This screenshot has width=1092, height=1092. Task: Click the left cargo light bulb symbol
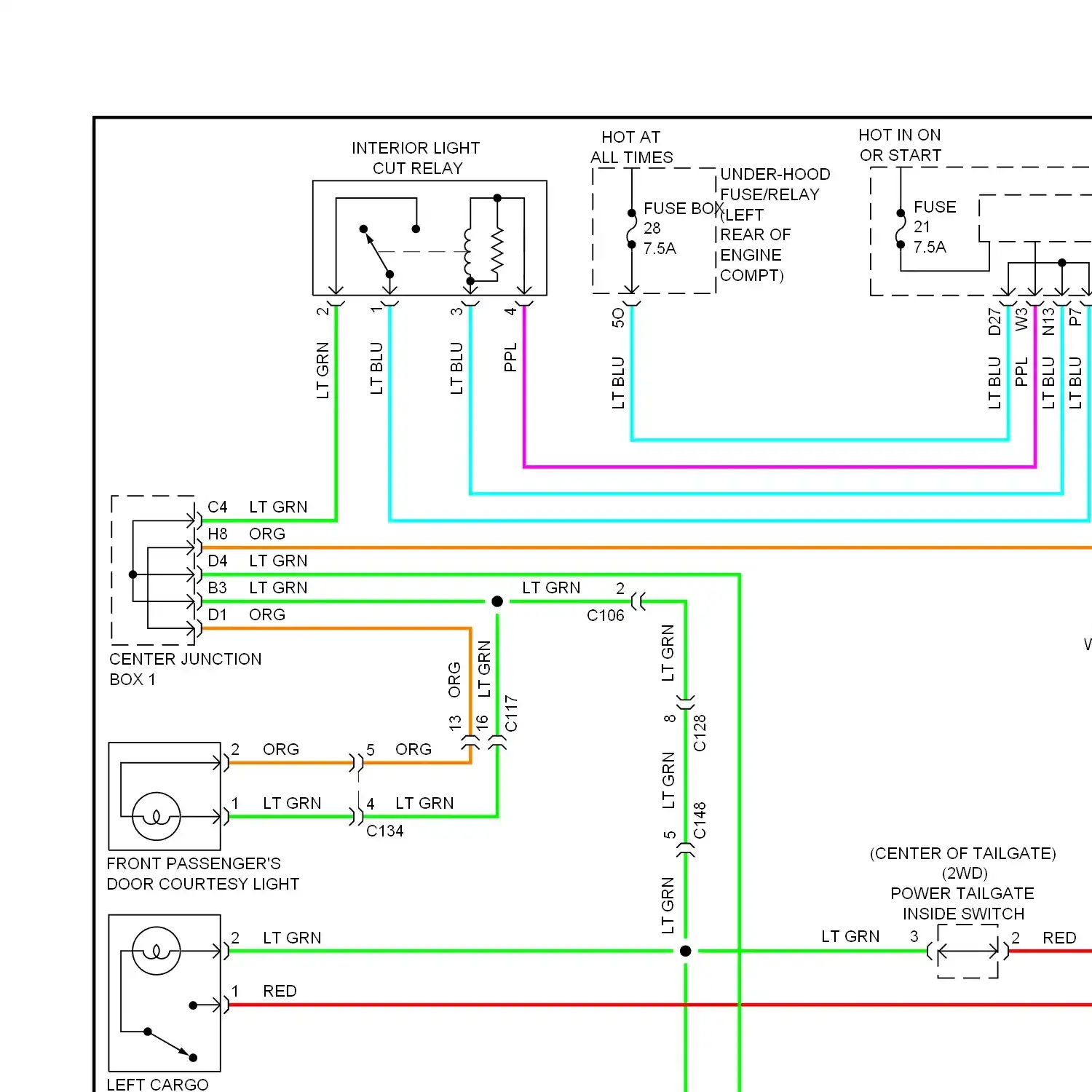click(156, 951)
